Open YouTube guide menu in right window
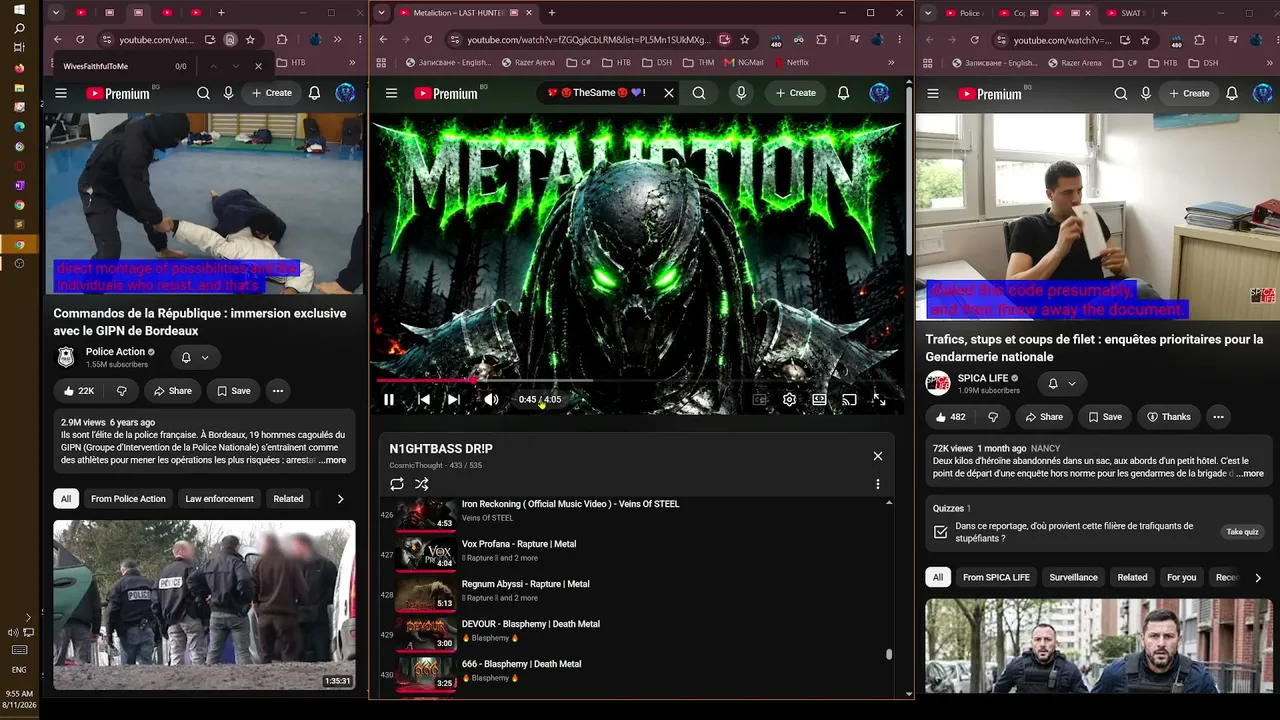 click(x=933, y=94)
